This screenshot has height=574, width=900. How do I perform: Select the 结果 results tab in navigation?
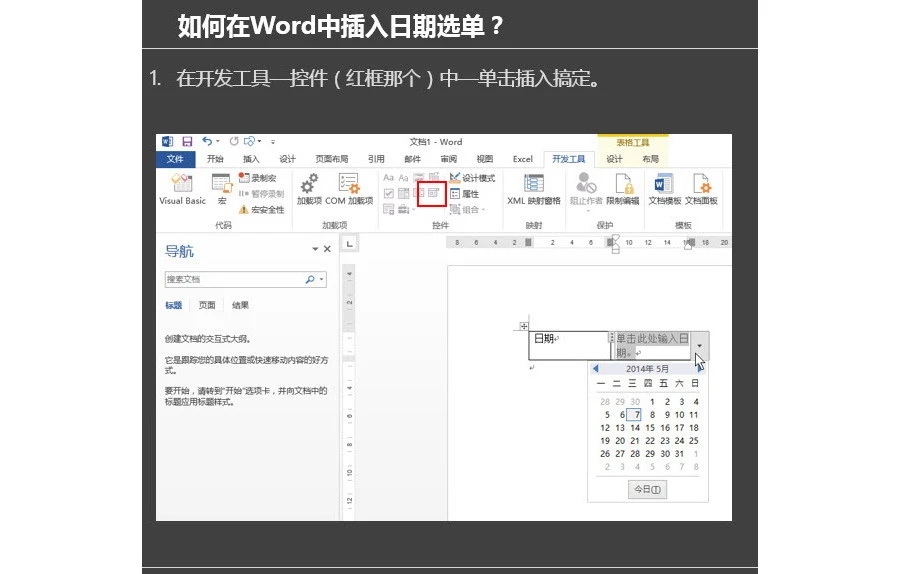[x=240, y=305]
